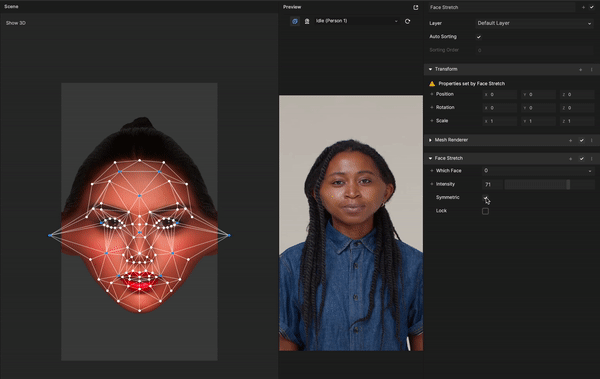Viewport: 600px width, 379px height.
Task: Click the preview image of the person
Action: tap(351, 223)
